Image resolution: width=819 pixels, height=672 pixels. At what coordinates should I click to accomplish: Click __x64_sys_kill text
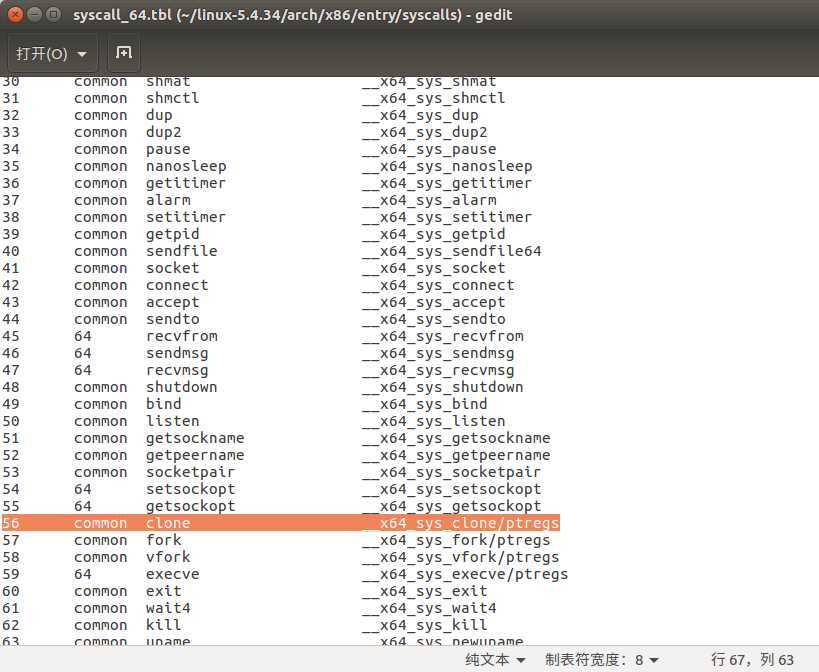(x=425, y=625)
